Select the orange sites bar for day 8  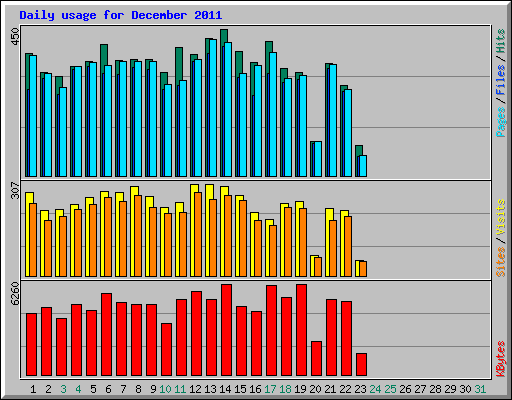pos(138,236)
